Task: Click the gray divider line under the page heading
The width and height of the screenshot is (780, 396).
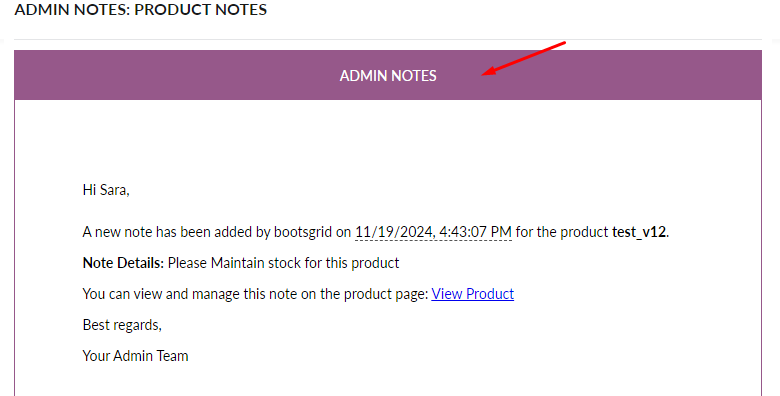Action: point(388,39)
